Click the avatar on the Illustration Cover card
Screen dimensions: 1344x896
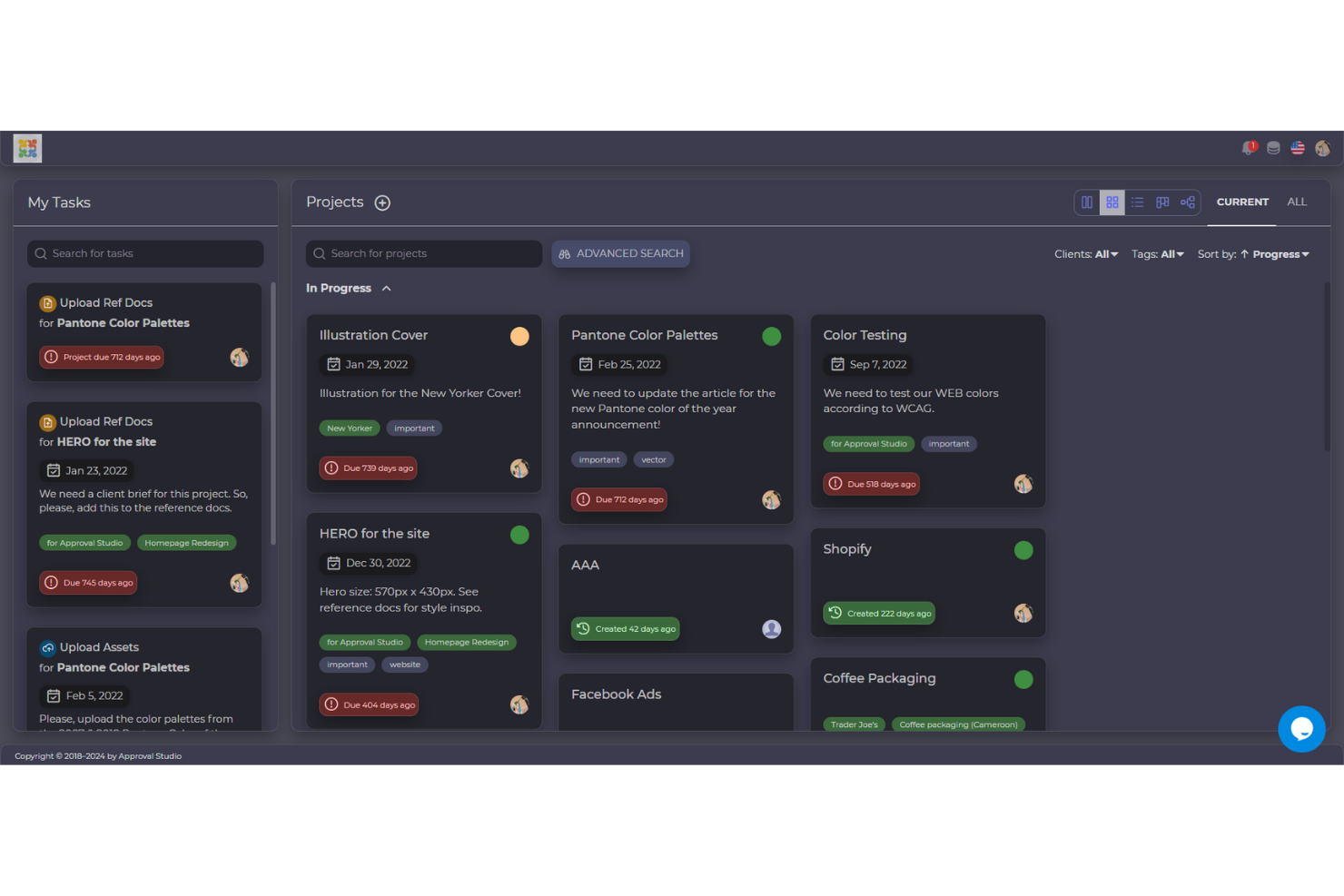point(519,468)
